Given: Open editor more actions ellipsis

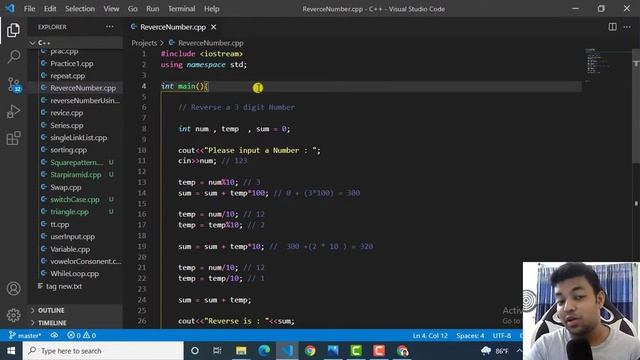Looking at the screenshot, I should coord(627,27).
